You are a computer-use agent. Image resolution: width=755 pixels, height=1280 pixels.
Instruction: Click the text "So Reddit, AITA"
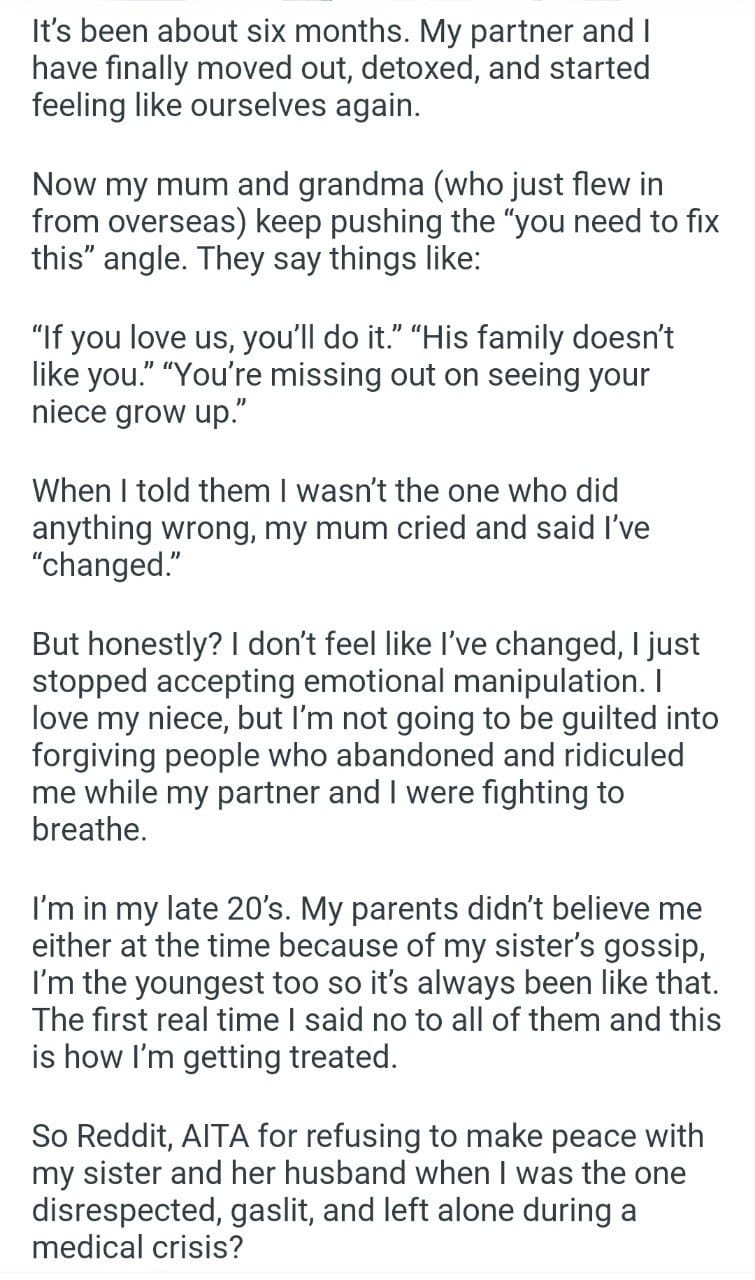[149, 1137]
